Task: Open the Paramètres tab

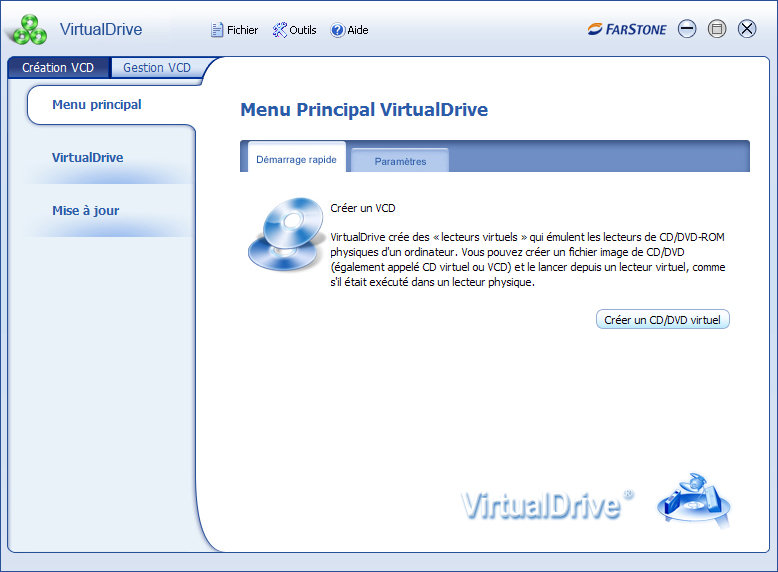Action: 400,161
